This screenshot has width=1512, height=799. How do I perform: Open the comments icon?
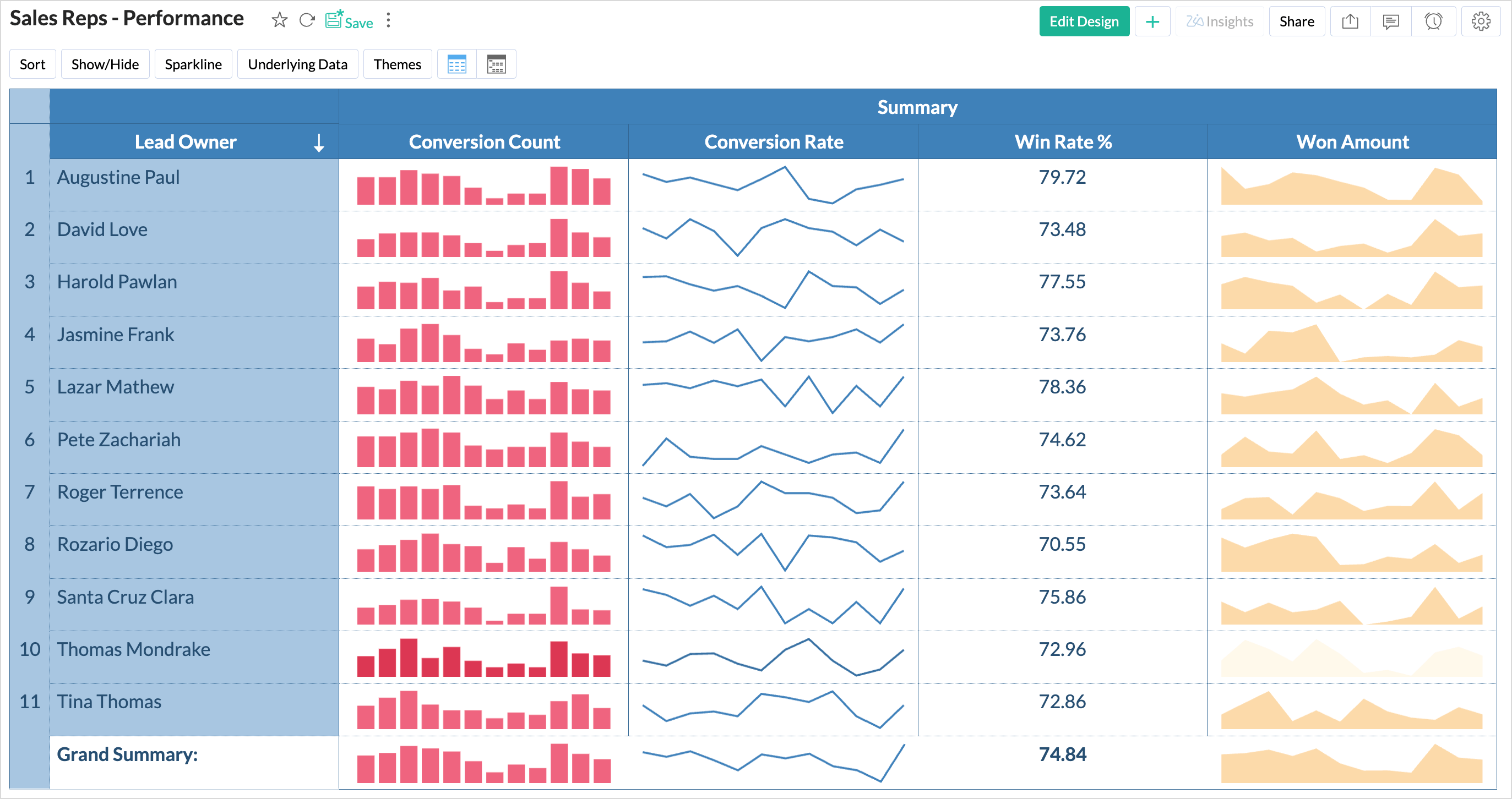coord(1390,21)
